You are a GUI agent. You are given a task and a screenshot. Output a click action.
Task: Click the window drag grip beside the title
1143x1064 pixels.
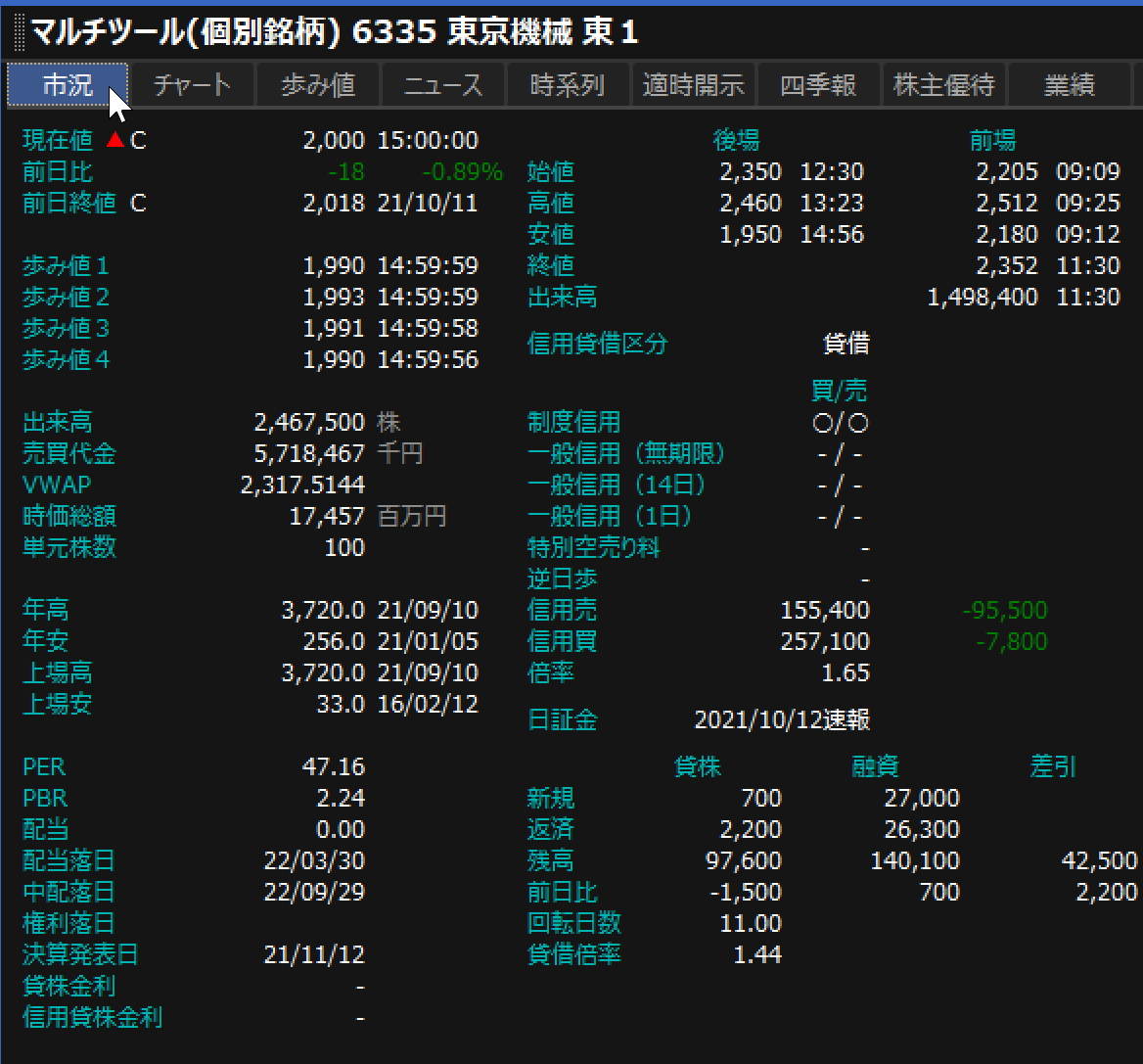point(20,33)
